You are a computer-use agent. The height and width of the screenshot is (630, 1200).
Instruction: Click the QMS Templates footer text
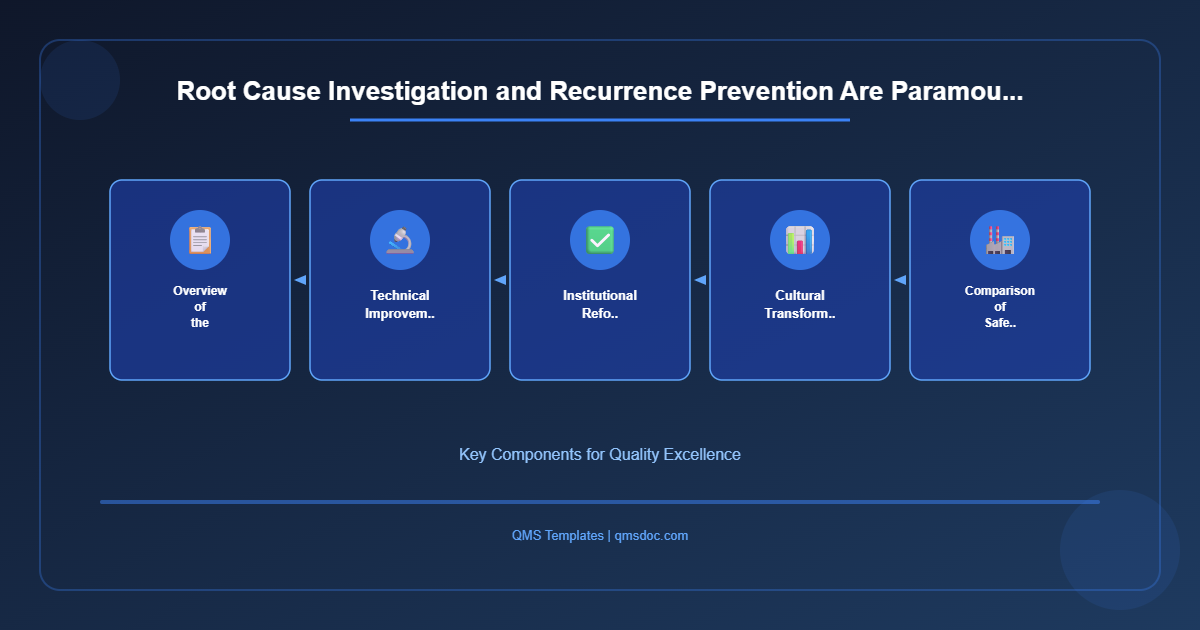tap(558, 535)
